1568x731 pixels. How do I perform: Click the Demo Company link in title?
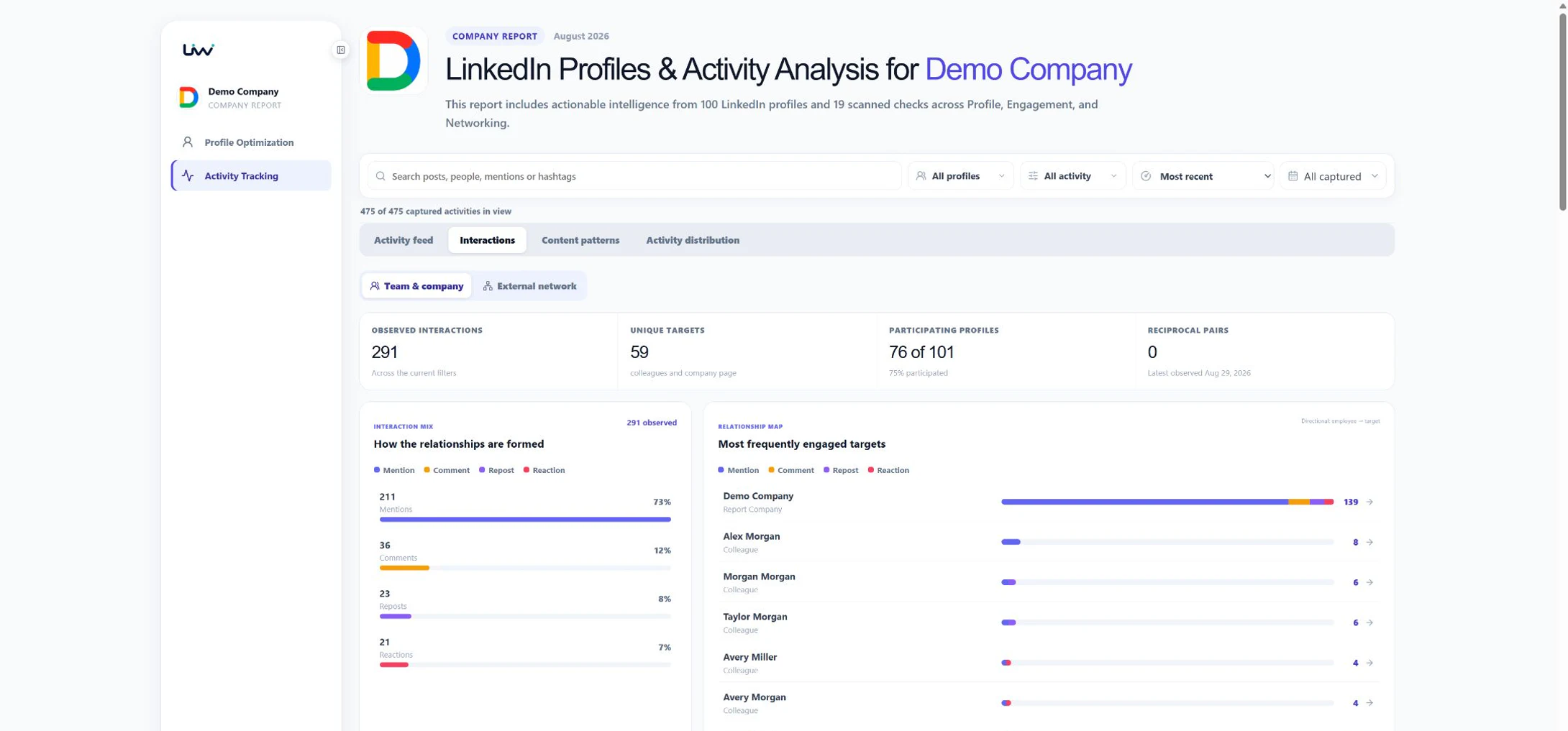click(1029, 69)
